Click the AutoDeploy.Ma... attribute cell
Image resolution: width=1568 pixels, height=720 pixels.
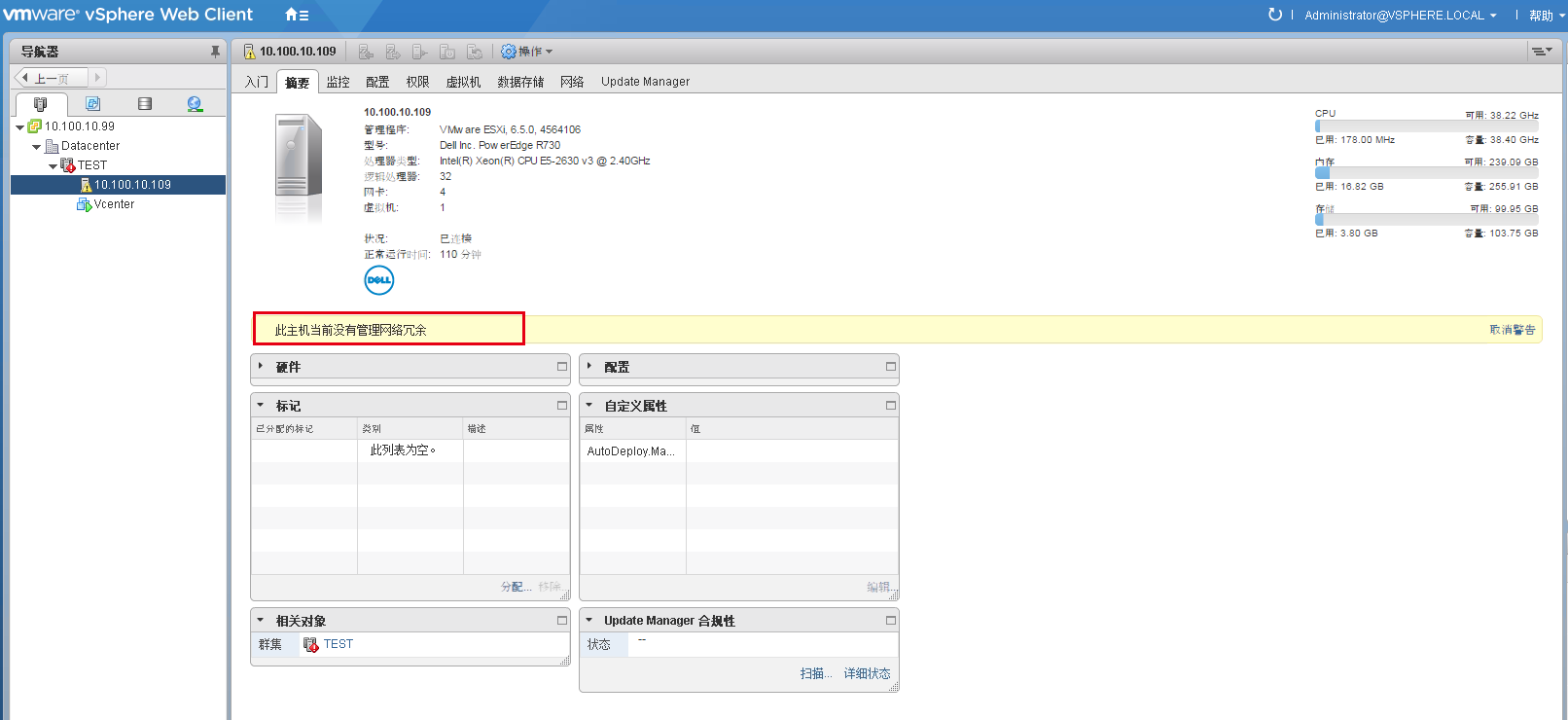(632, 451)
